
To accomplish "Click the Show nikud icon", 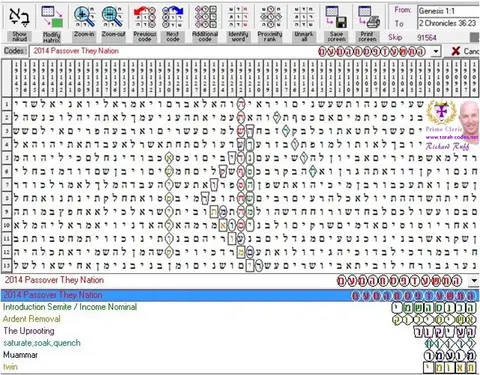I will coord(19,17).
